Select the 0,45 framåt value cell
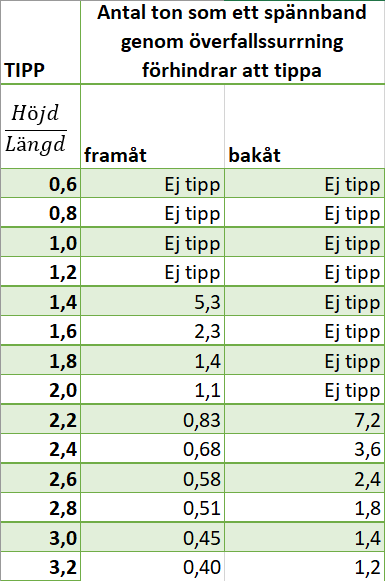 [152, 537]
